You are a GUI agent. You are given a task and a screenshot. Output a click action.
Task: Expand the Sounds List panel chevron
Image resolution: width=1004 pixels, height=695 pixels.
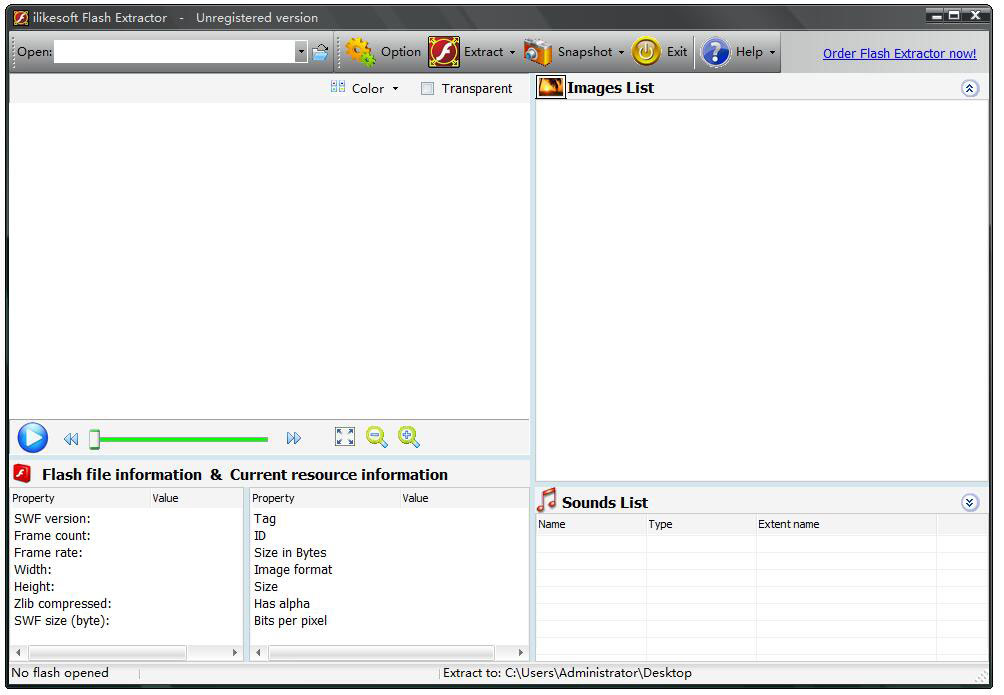point(969,503)
